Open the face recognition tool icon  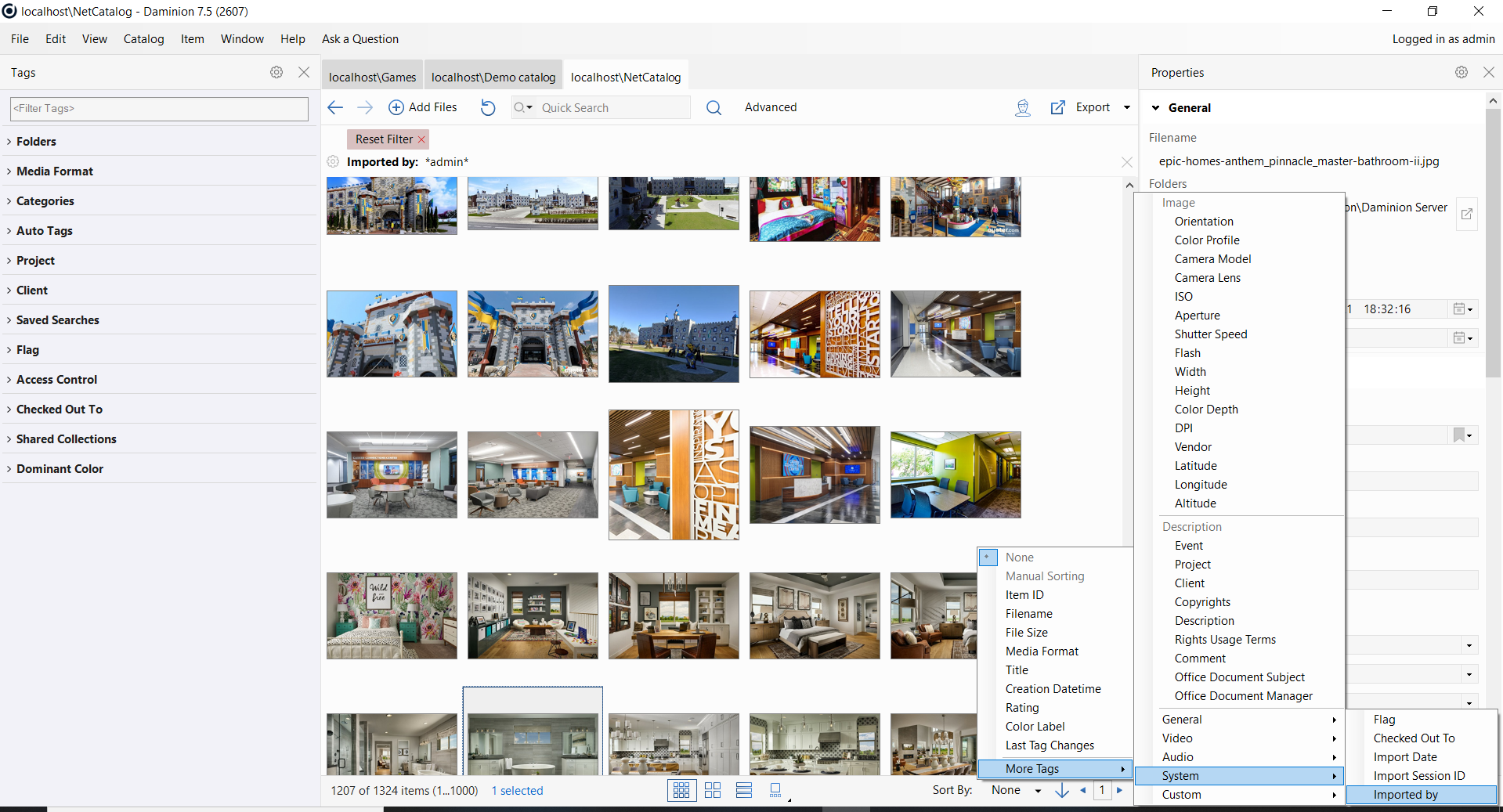click(1022, 107)
